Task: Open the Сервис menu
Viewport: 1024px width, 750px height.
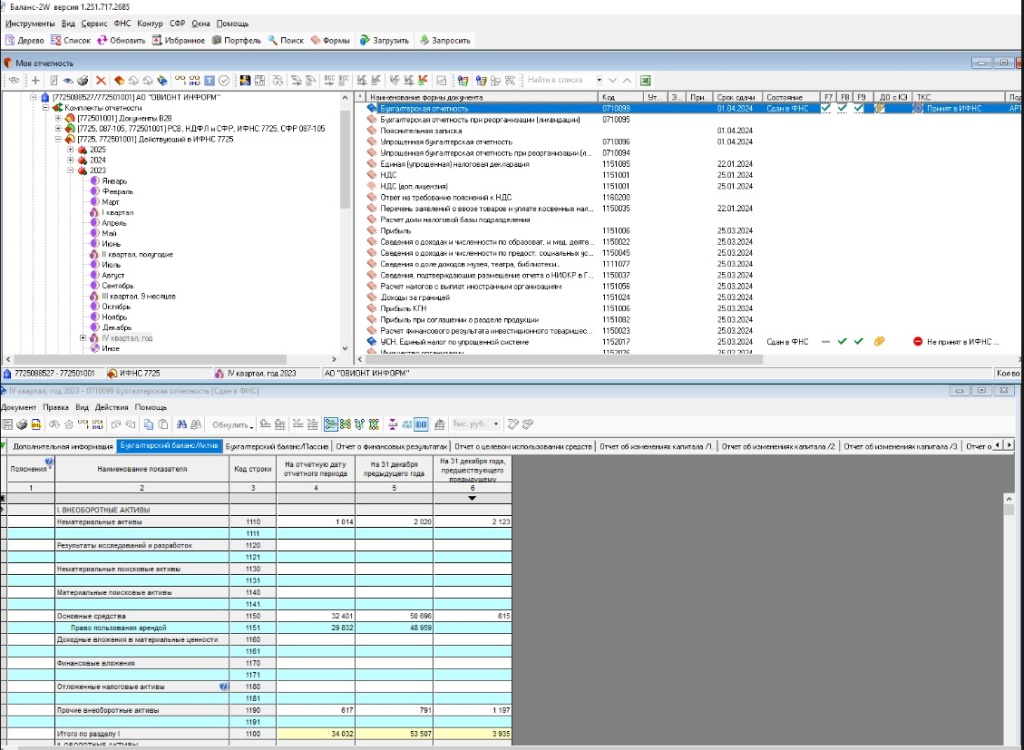Action: (x=94, y=24)
